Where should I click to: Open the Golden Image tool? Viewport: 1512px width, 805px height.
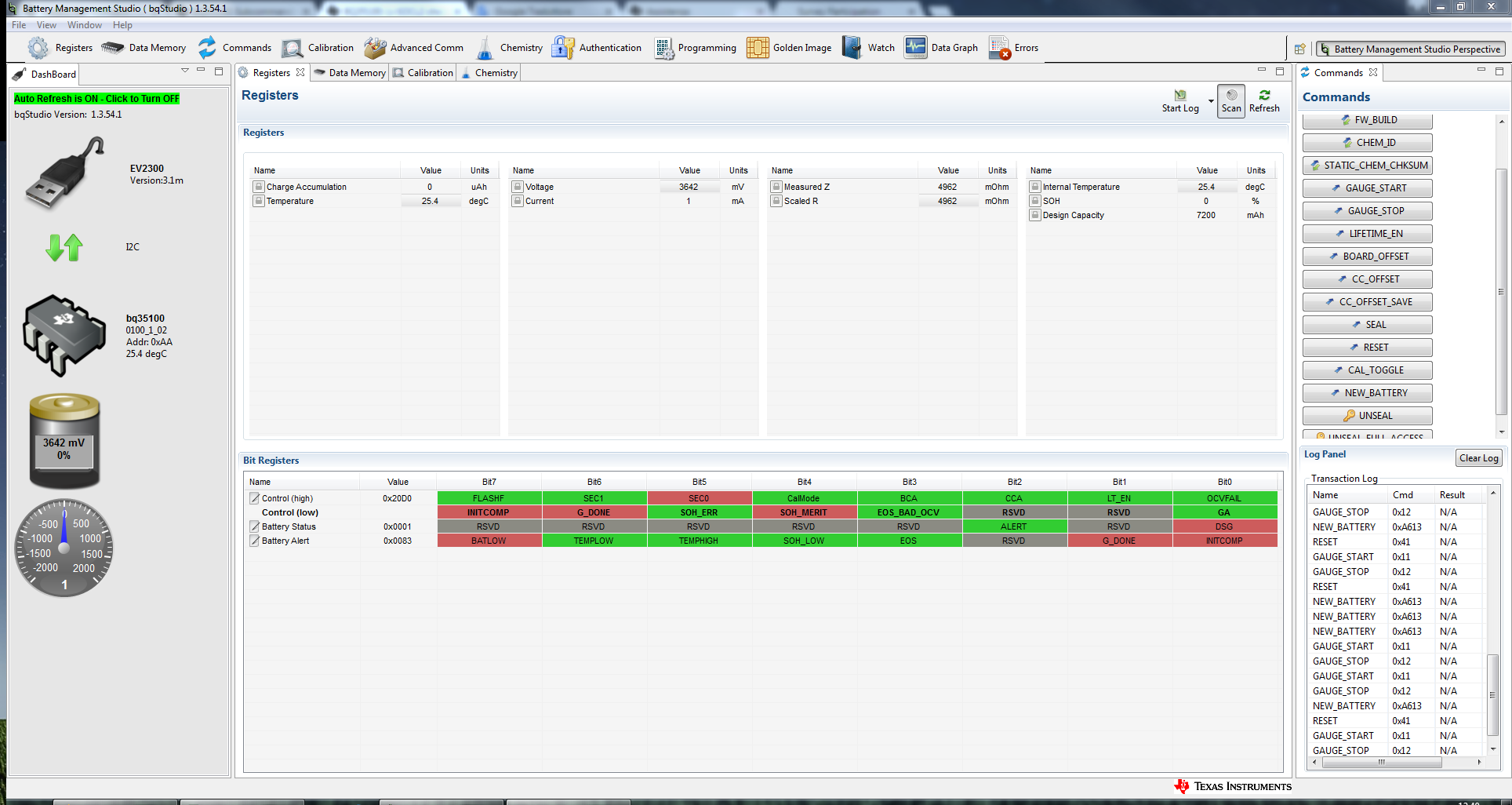tap(789, 48)
